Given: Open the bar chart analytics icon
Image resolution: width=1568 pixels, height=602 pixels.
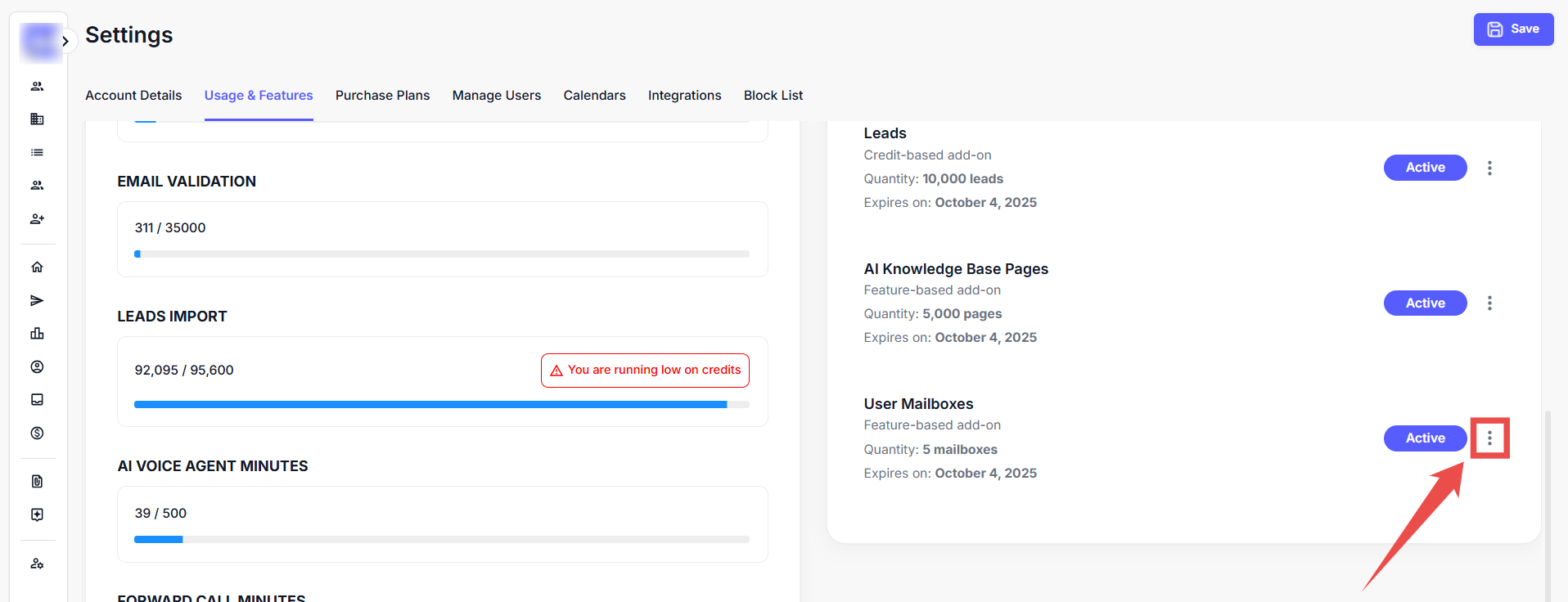Looking at the screenshot, I should tap(37, 334).
